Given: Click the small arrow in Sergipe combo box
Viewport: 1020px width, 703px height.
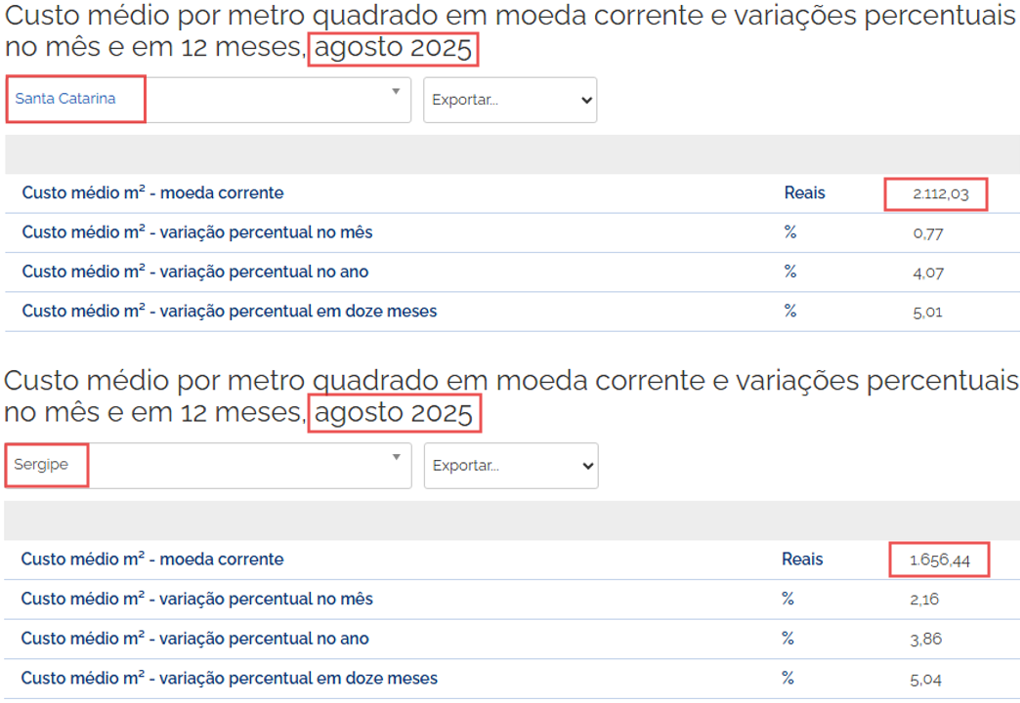Looking at the screenshot, I should pos(395,457).
